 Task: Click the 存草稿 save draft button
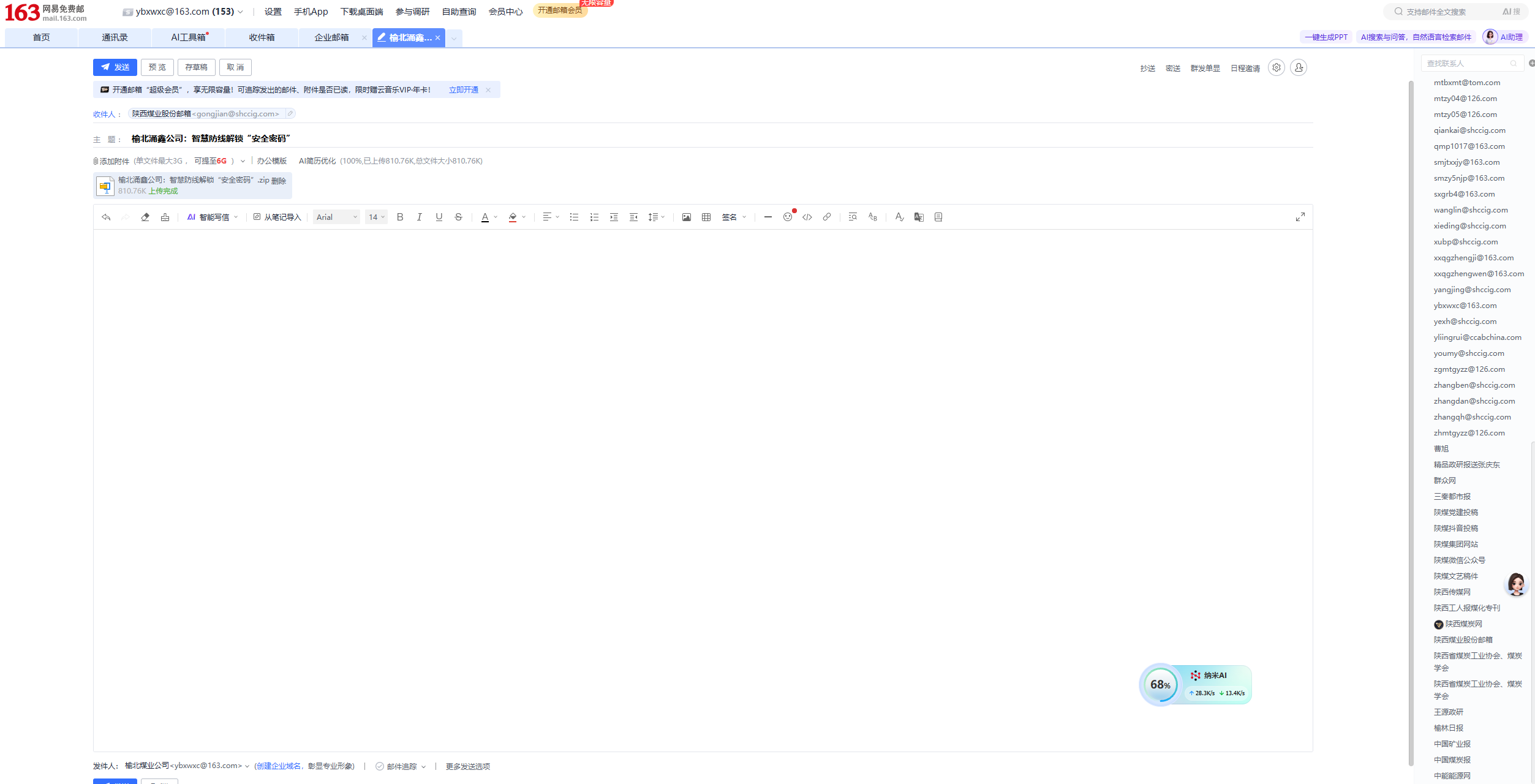click(x=196, y=67)
